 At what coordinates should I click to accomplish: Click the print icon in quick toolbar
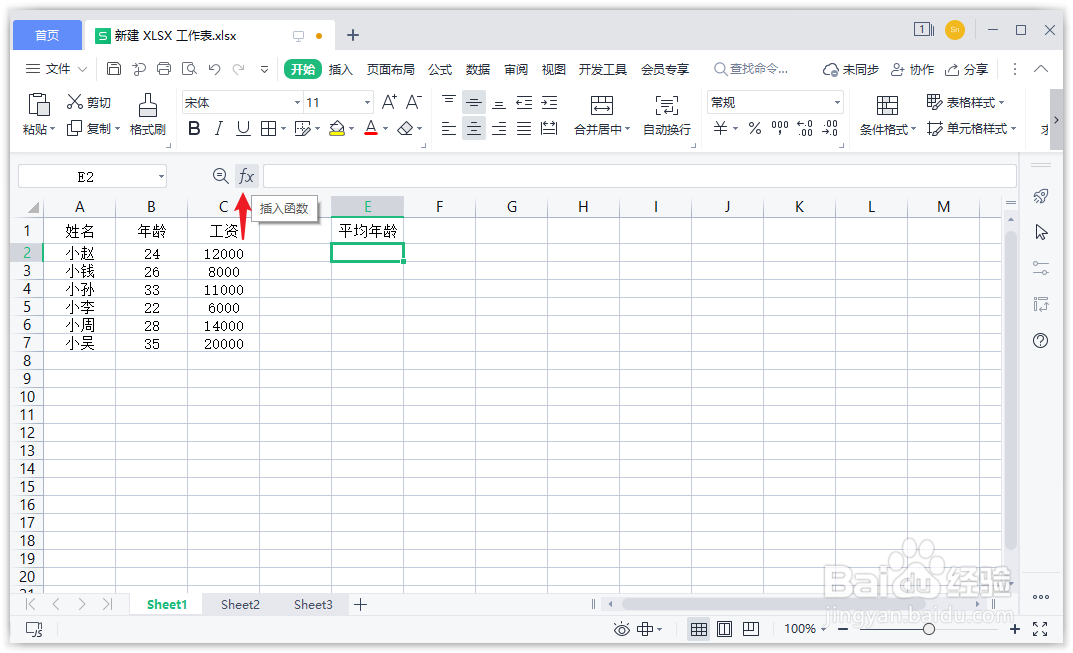pos(164,68)
